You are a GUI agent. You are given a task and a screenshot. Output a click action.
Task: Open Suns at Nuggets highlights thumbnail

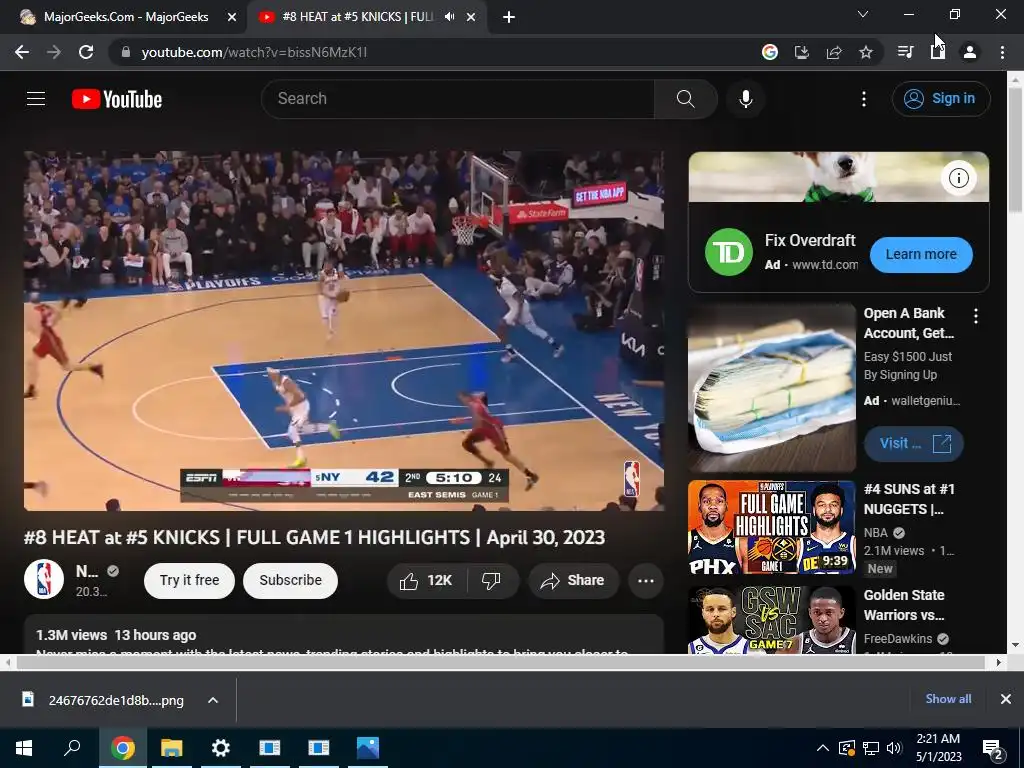(x=771, y=528)
